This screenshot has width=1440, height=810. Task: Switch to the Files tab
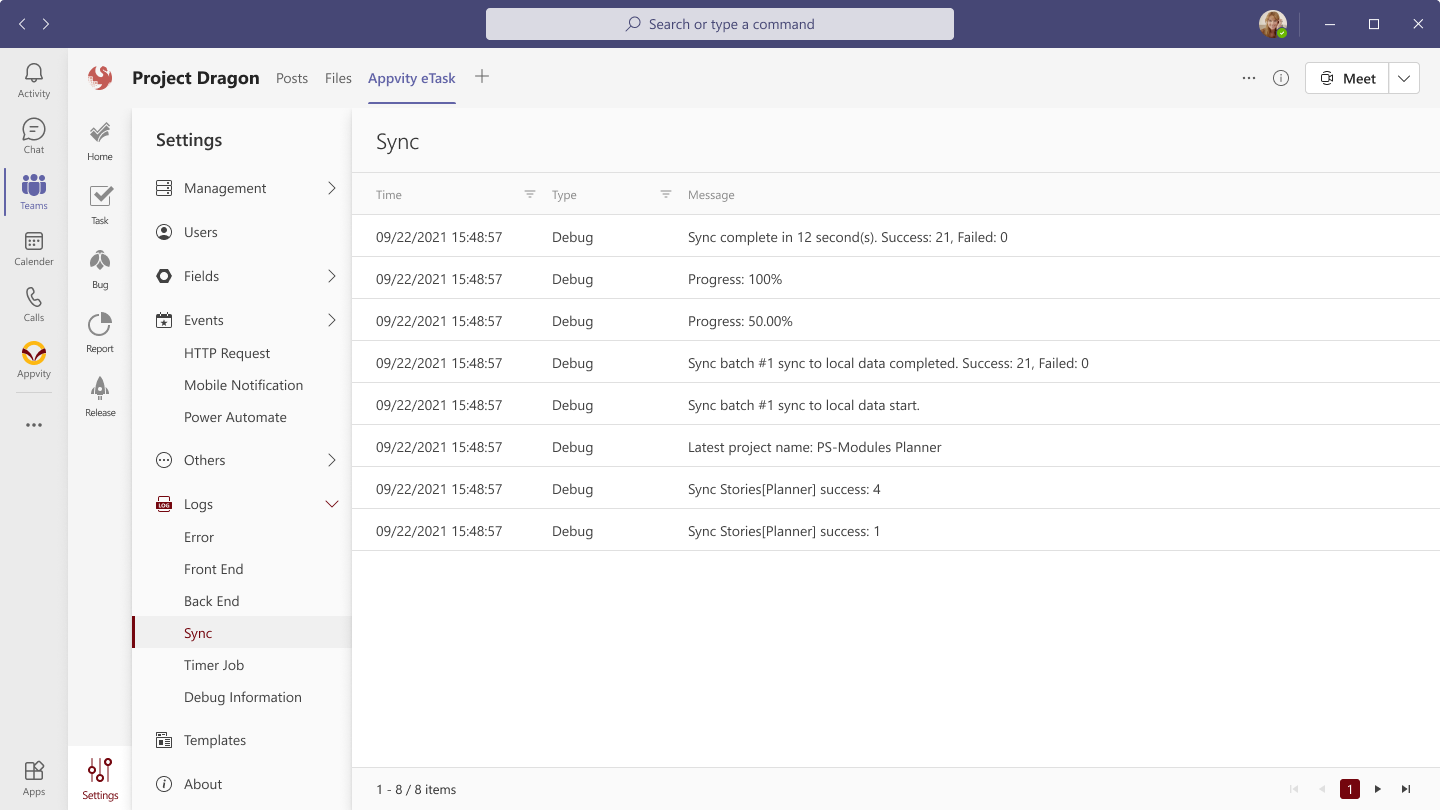338,78
